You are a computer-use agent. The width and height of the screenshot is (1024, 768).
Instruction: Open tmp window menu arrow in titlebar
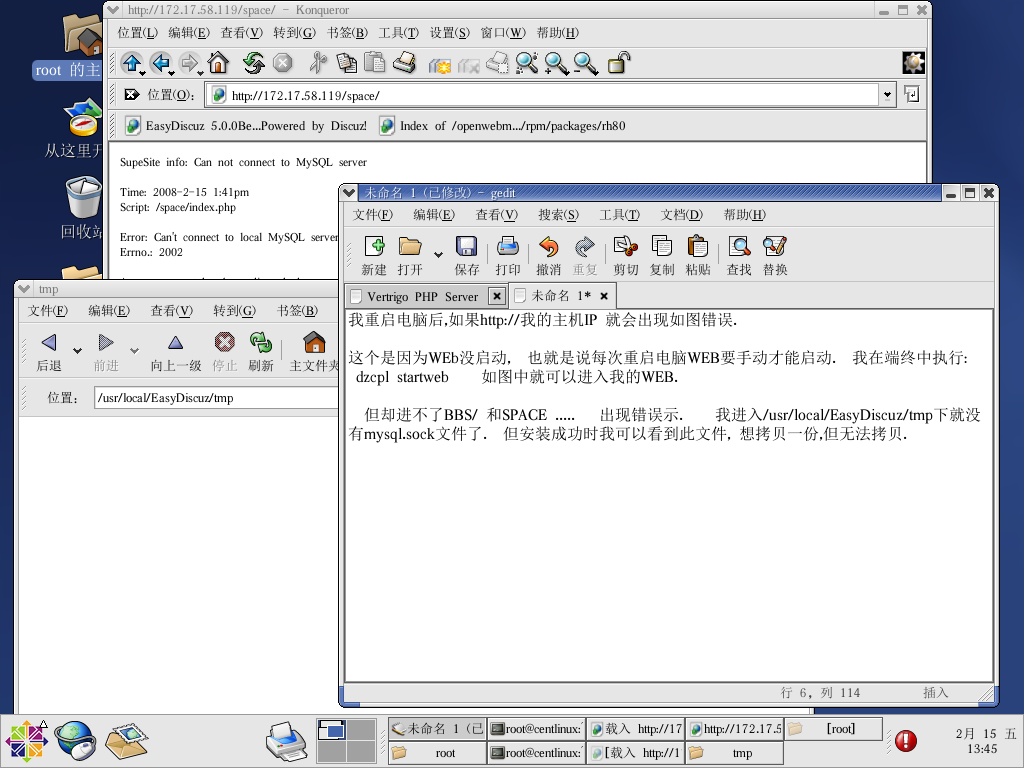(24, 289)
